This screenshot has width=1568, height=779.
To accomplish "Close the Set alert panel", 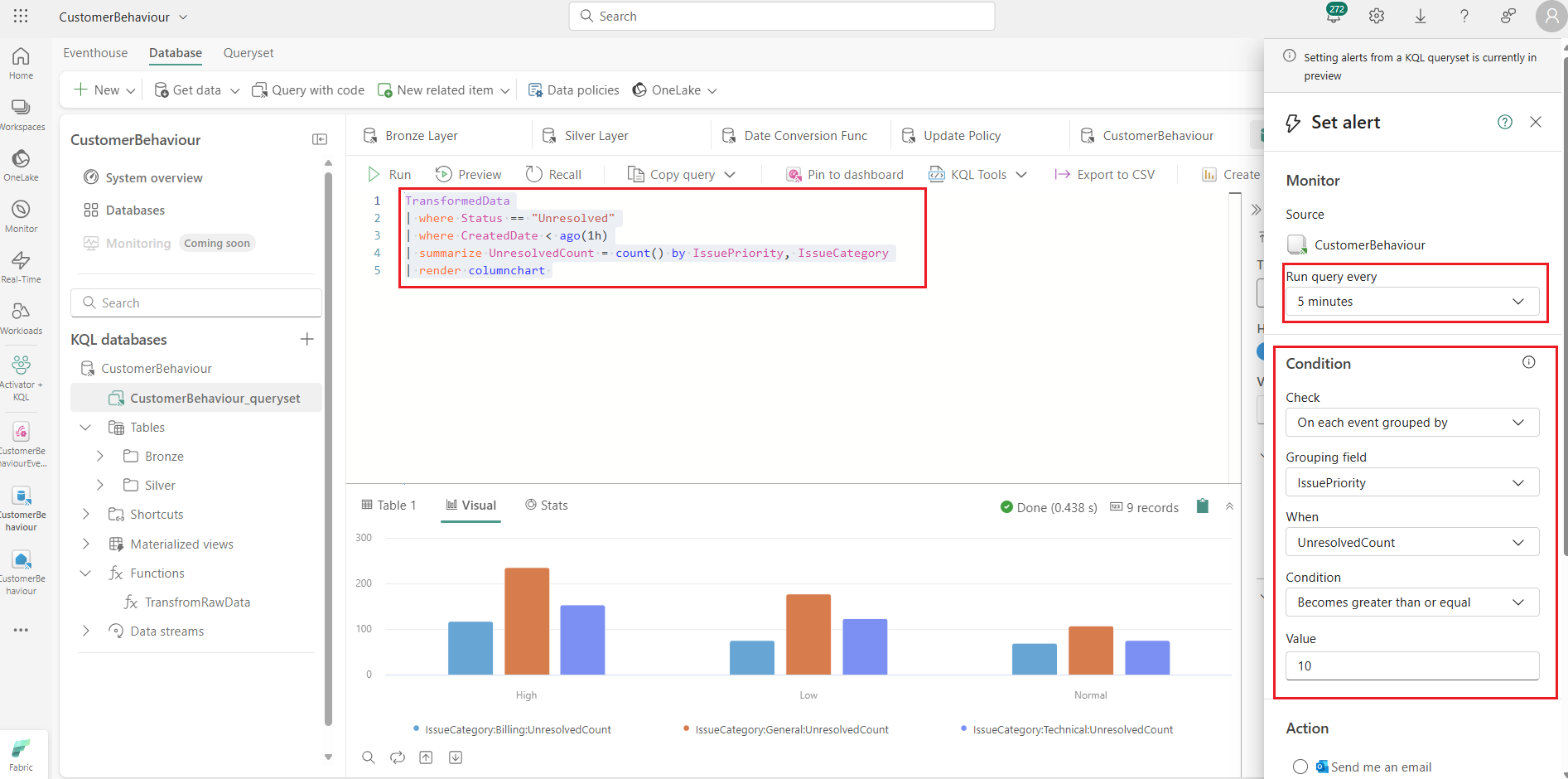I will (x=1536, y=122).
